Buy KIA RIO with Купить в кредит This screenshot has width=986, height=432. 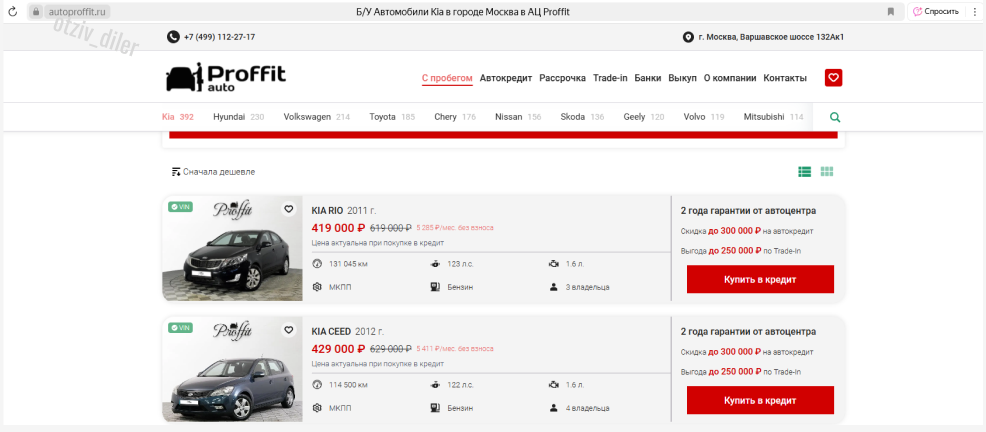[x=760, y=279]
